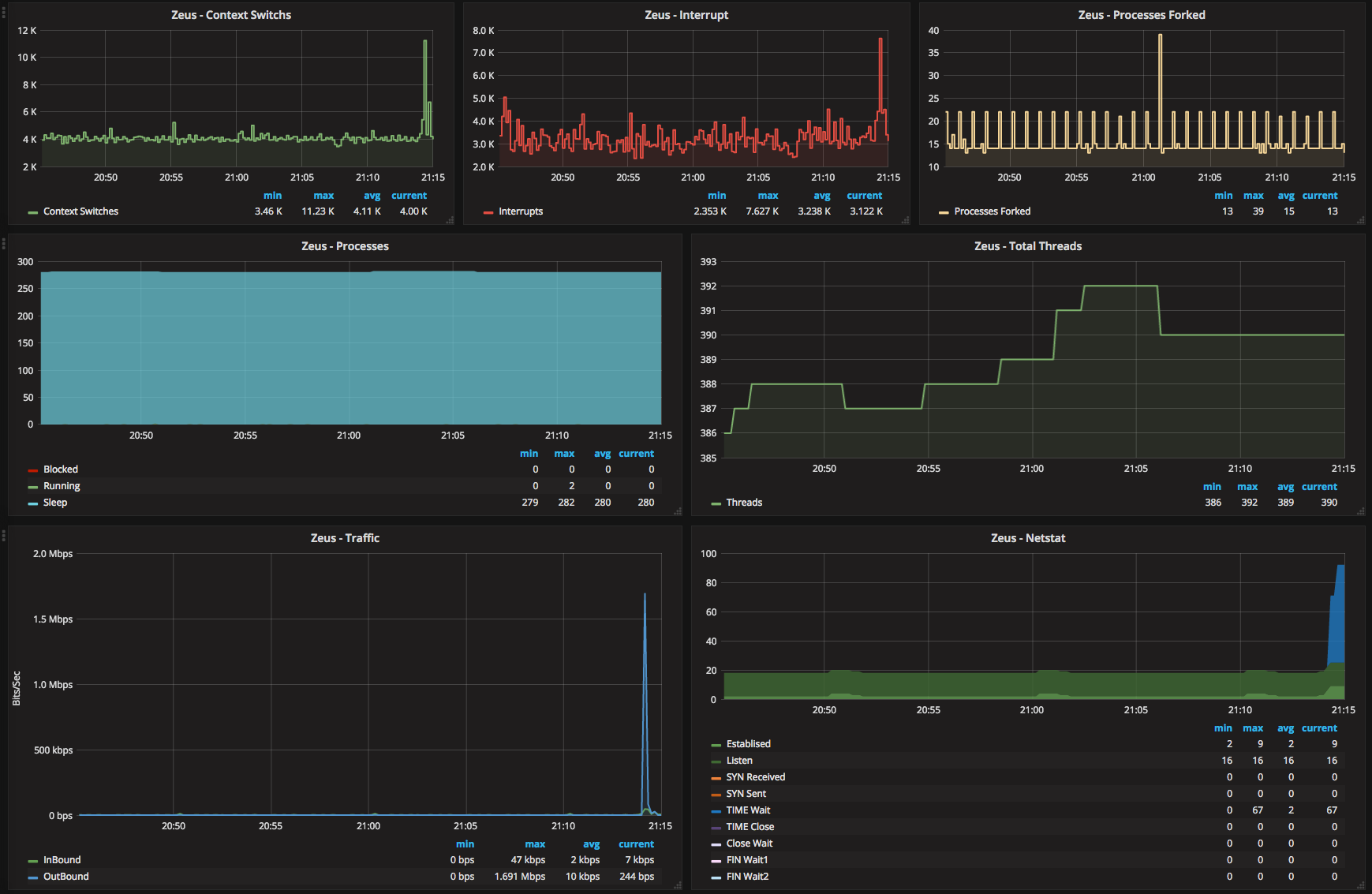Toggle the Blocked series in Processes legend
1372x894 pixels.
(60, 469)
